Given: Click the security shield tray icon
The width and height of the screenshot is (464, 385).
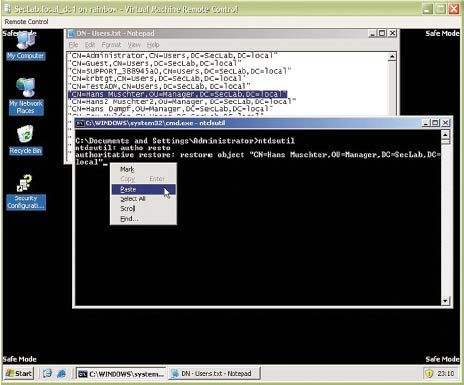Looking at the screenshot, I should [430, 373].
